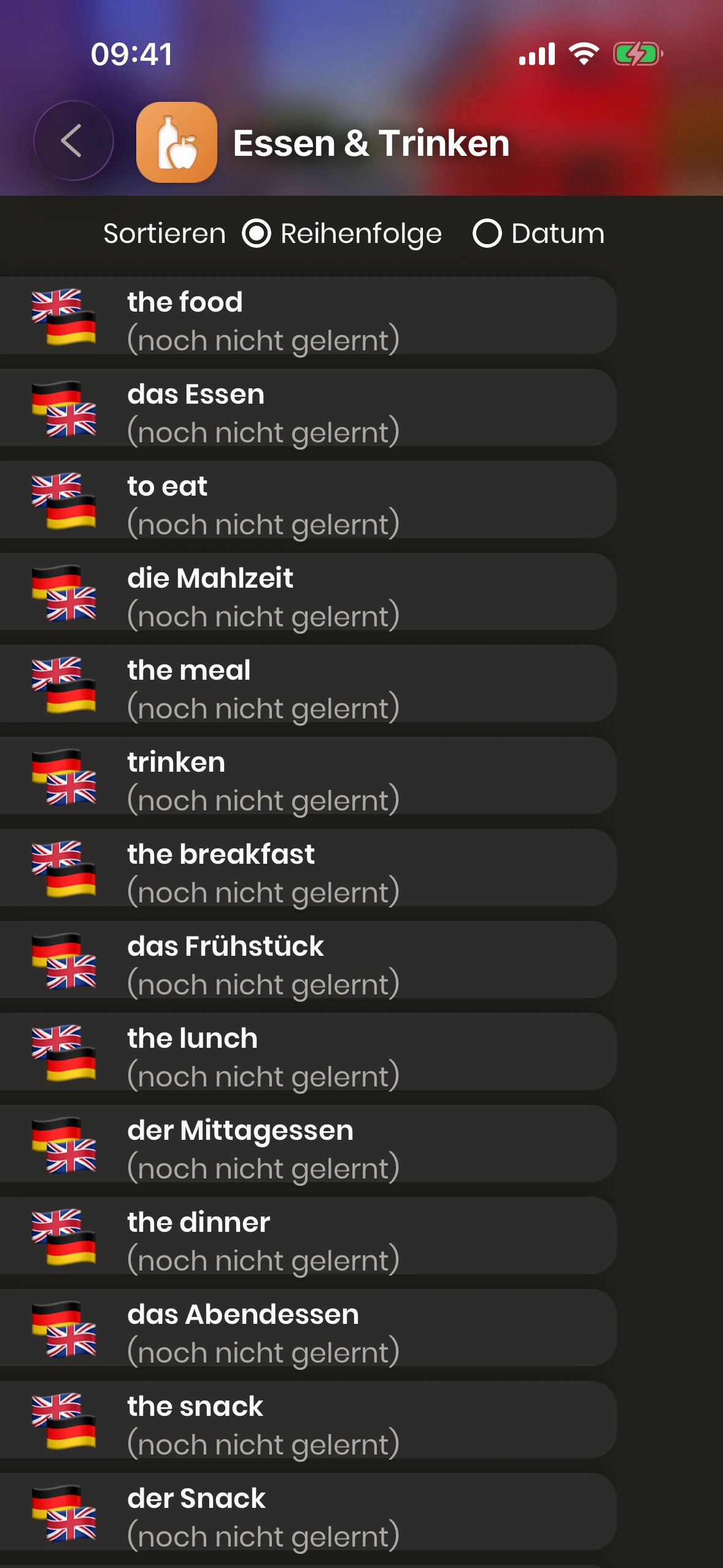Tap the flag icon beside 'das Essen'
The height and width of the screenshot is (1568, 723).
click(64, 409)
